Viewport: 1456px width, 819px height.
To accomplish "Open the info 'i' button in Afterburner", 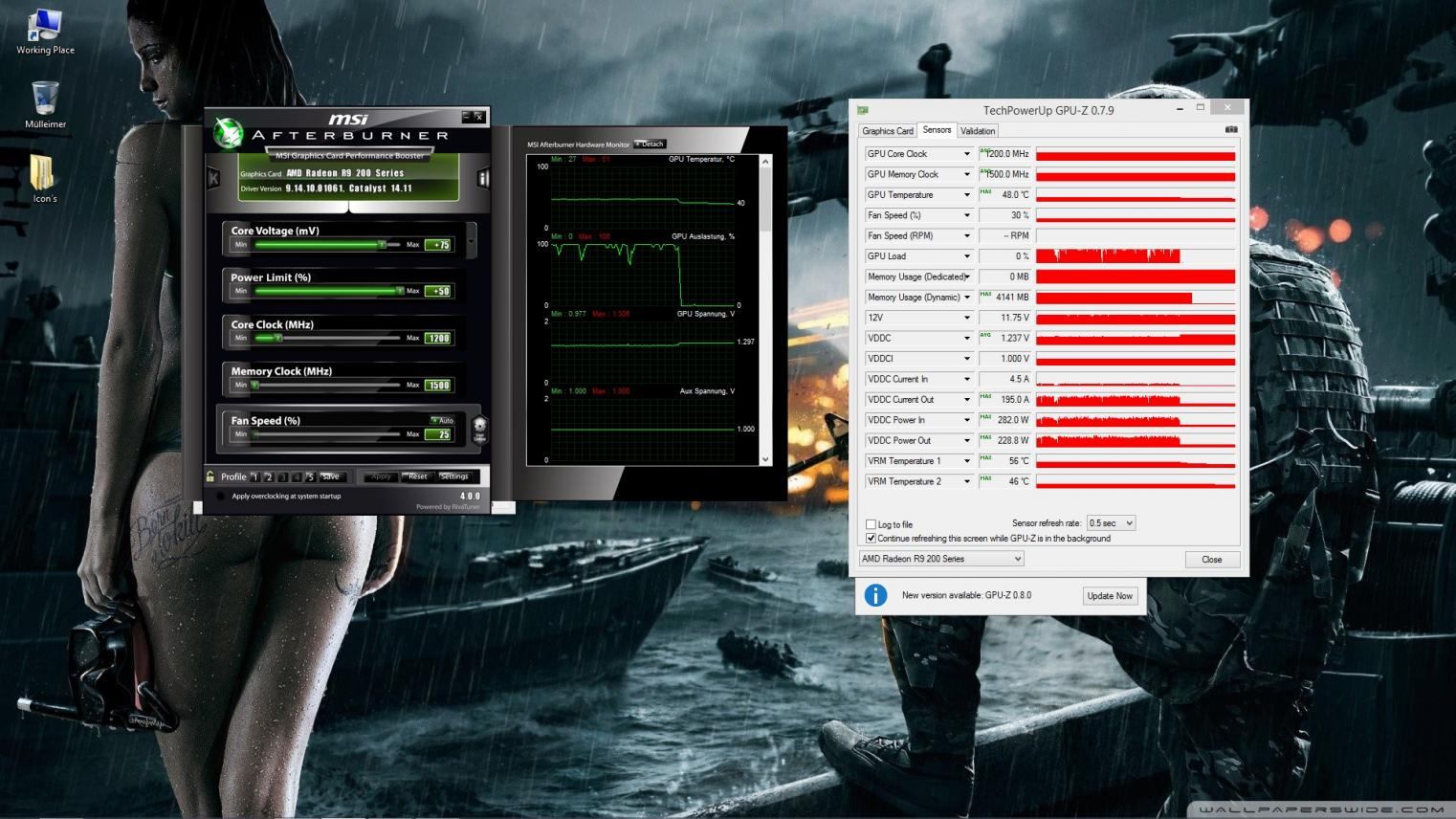I will 483,178.
